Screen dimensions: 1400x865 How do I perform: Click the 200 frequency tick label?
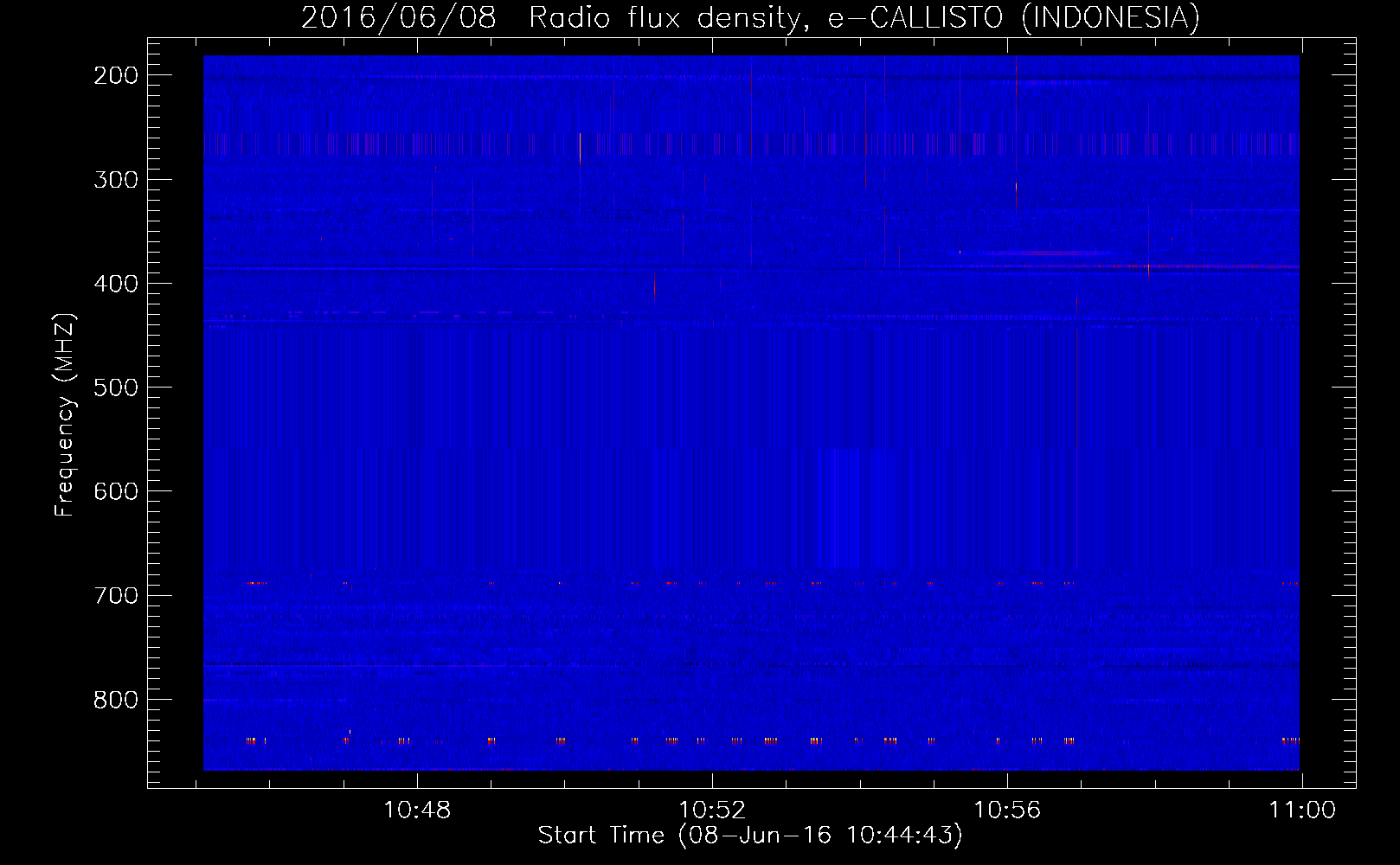coord(116,75)
